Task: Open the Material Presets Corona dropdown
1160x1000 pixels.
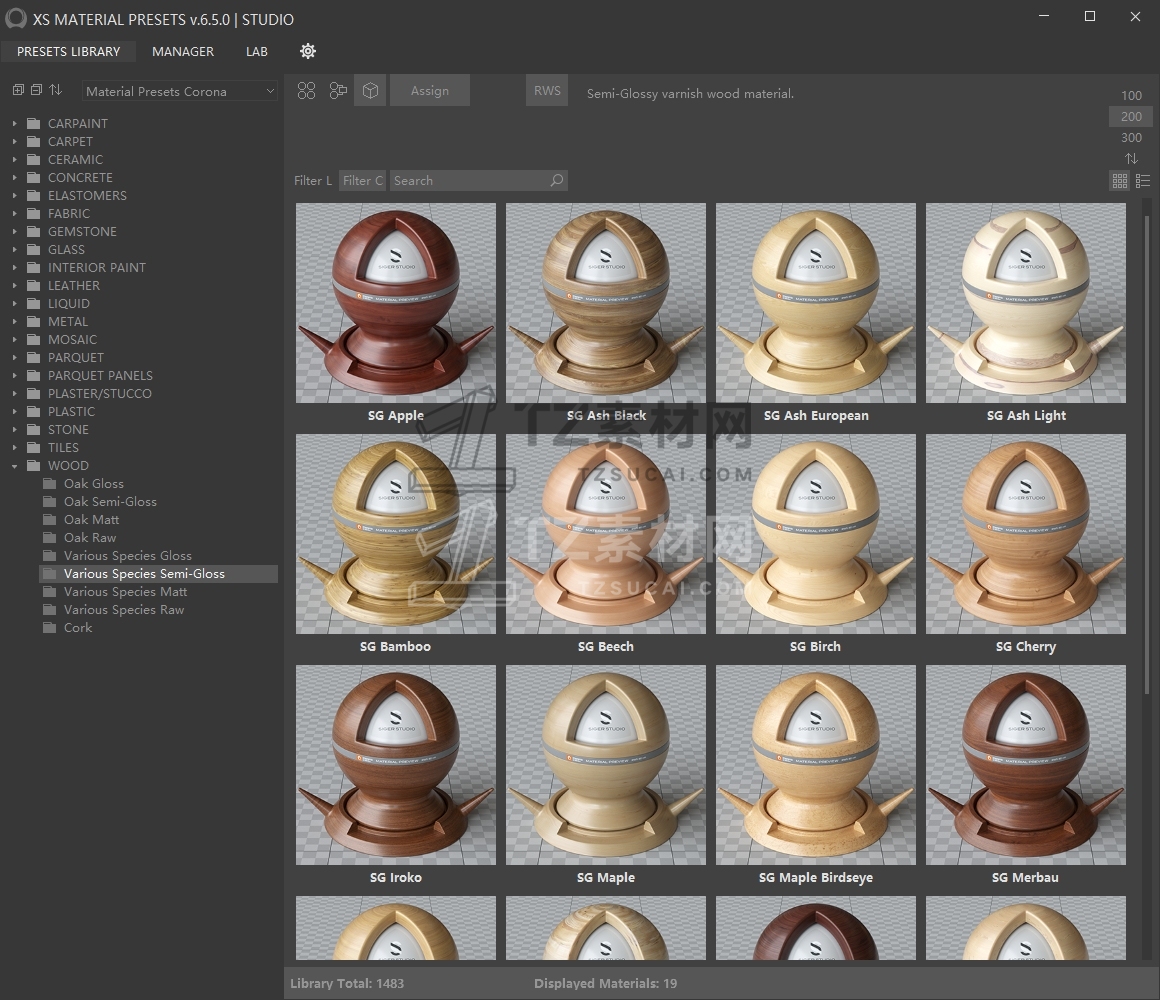Action: 180,91
